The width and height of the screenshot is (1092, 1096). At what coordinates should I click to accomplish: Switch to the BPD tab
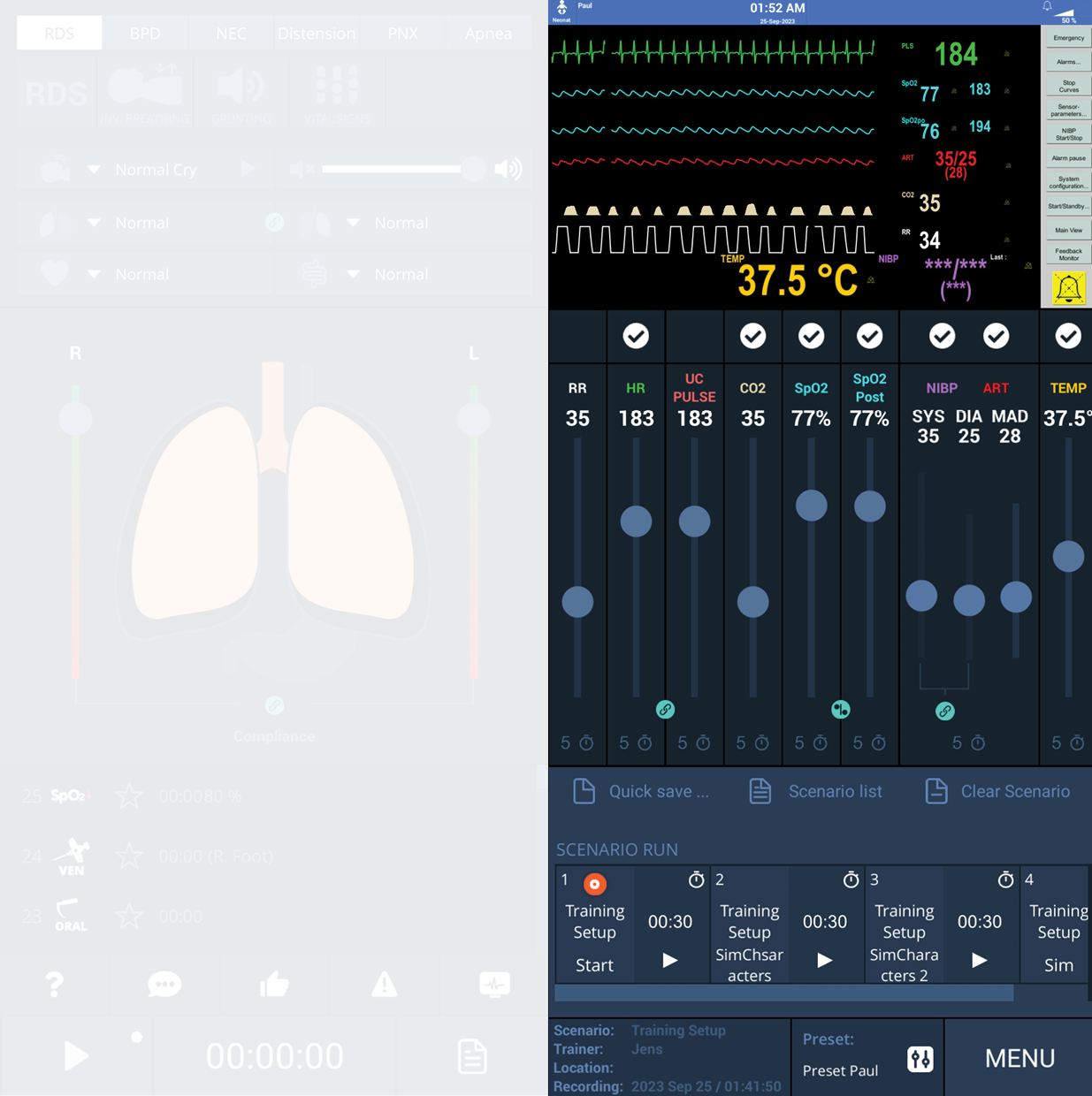(145, 34)
